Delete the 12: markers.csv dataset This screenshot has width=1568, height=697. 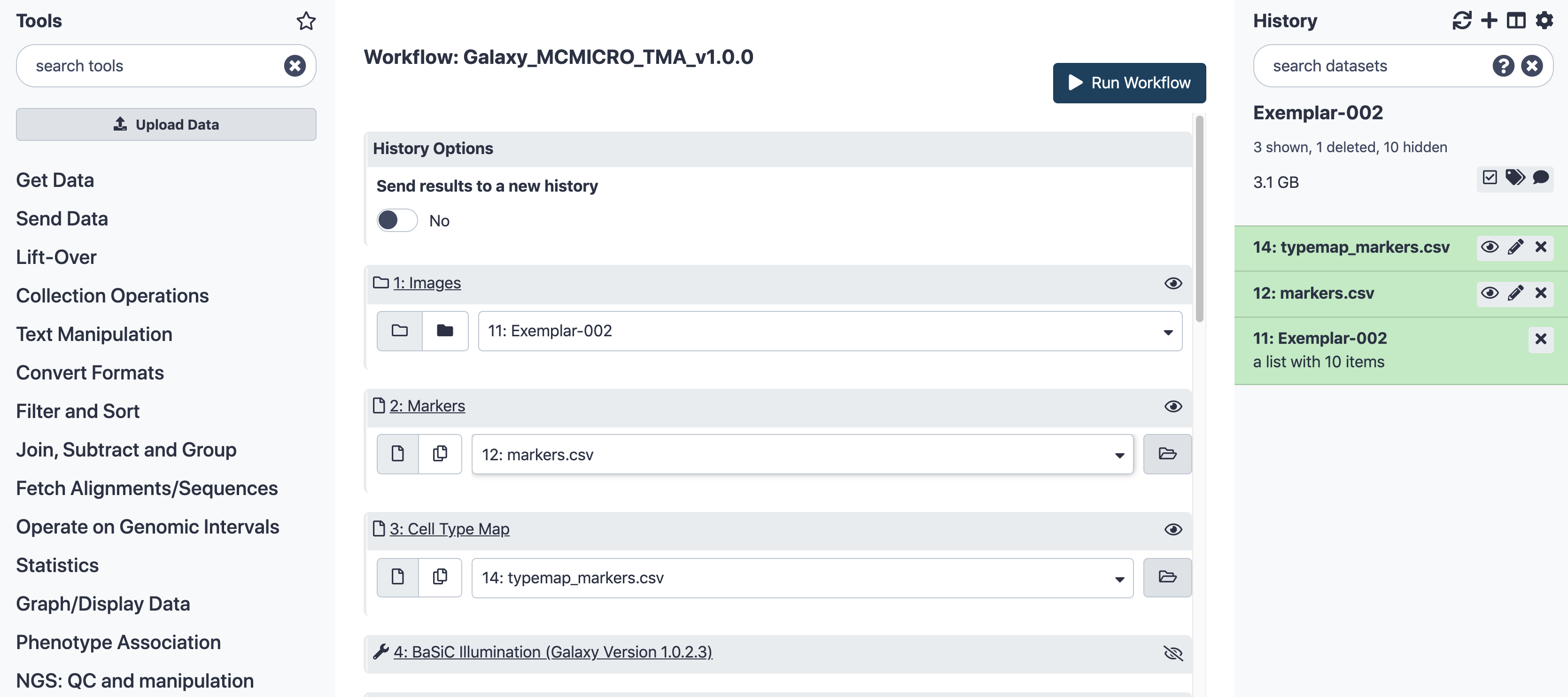1541,294
